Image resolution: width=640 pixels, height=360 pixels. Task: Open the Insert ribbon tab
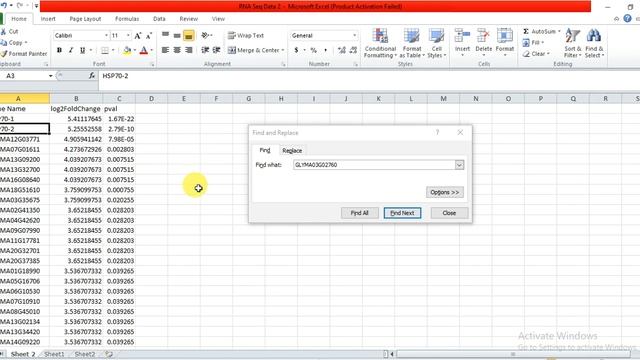coord(48,19)
